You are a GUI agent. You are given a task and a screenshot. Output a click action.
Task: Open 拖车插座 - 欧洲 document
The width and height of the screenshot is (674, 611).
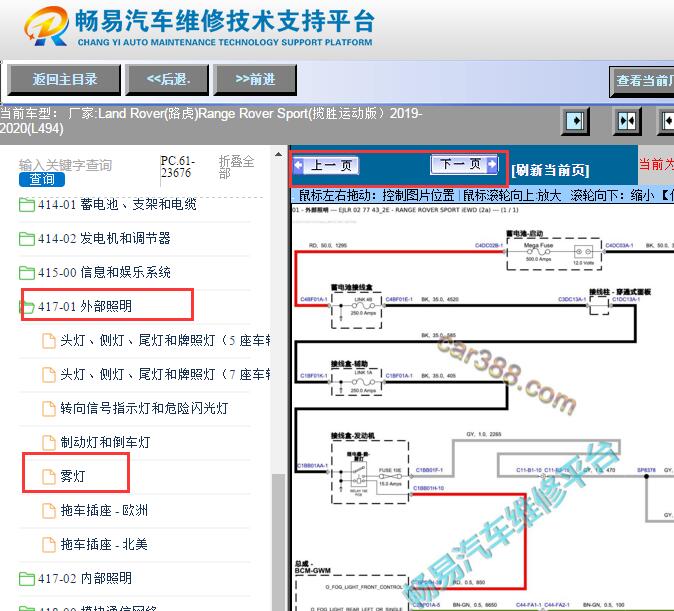coord(104,510)
